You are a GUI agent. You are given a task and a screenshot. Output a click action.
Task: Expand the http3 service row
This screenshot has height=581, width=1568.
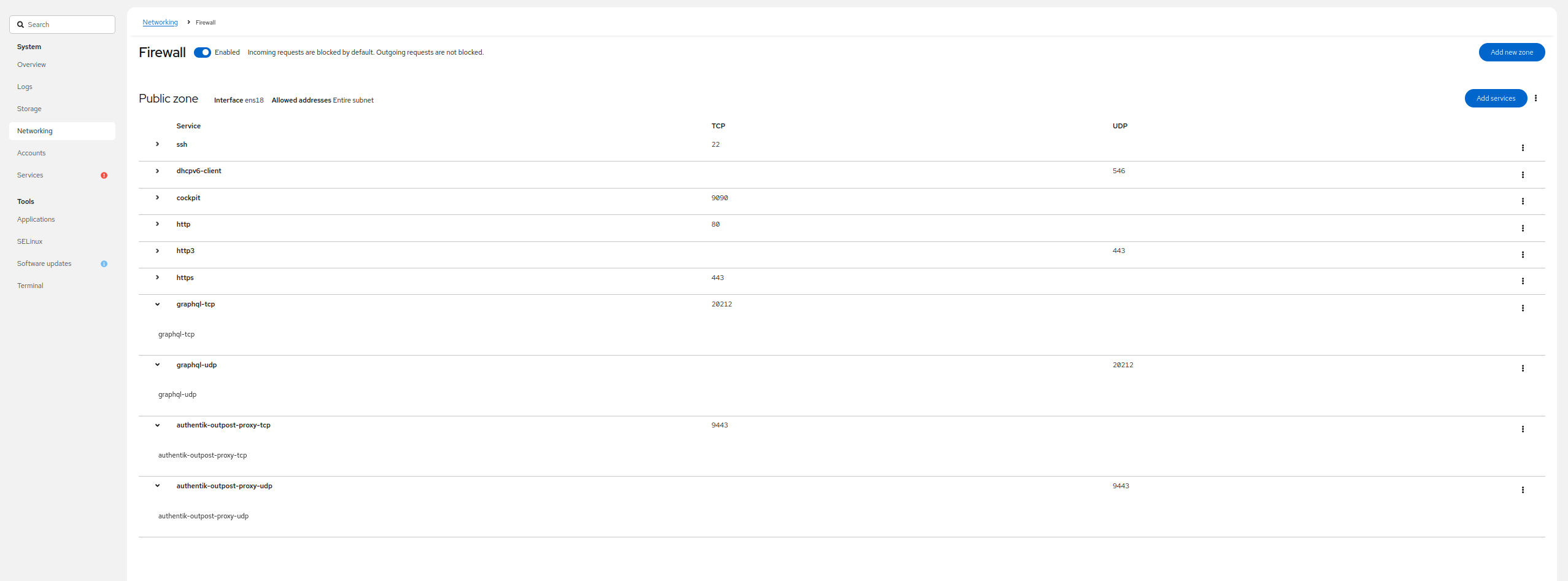[x=158, y=251]
